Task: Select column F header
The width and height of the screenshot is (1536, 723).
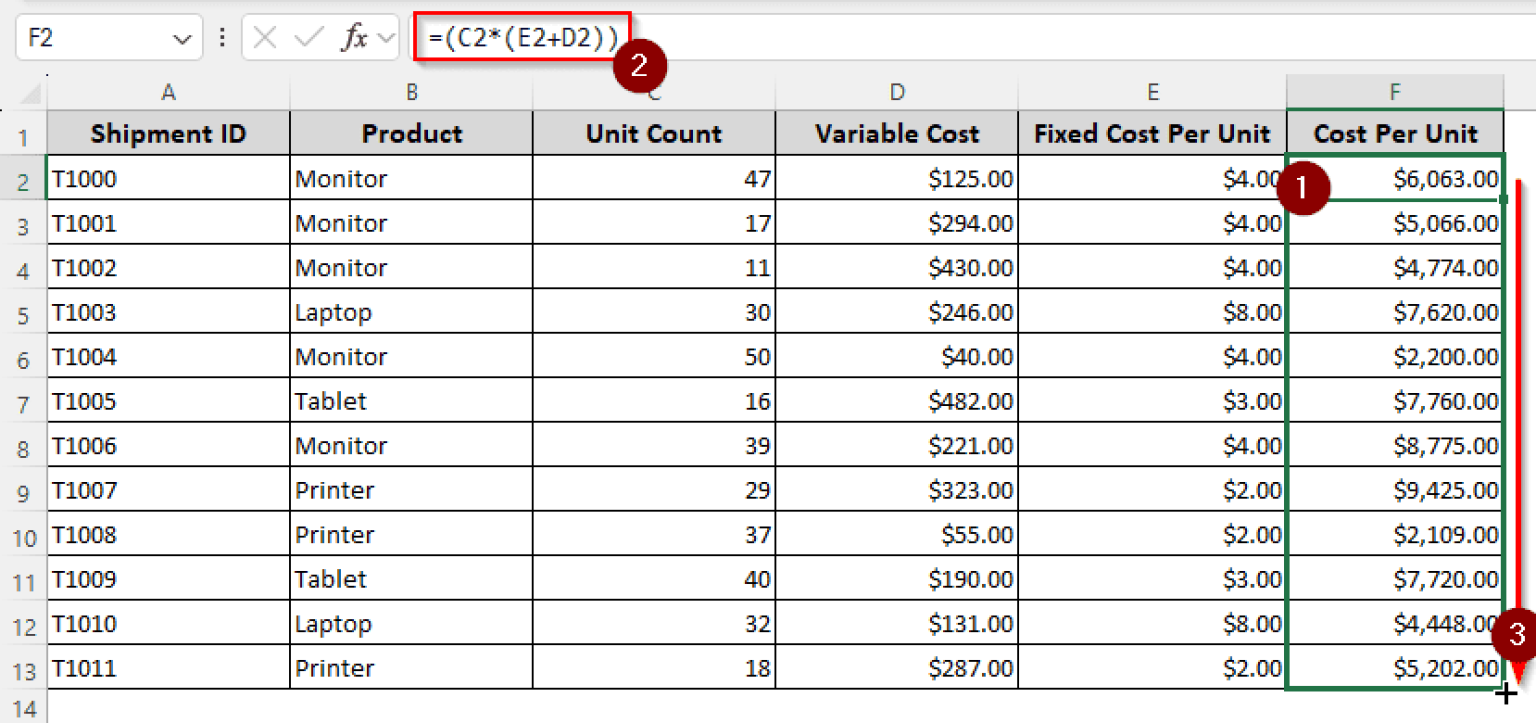Action: [x=1394, y=93]
